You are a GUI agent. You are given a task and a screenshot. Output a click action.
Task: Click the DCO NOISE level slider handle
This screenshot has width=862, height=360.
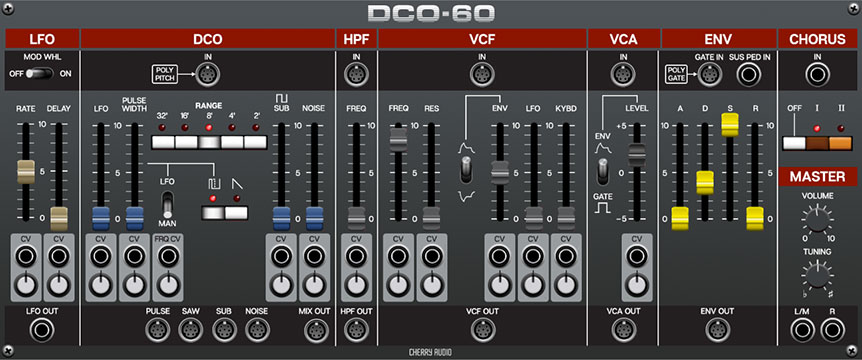tap(314, 219)
